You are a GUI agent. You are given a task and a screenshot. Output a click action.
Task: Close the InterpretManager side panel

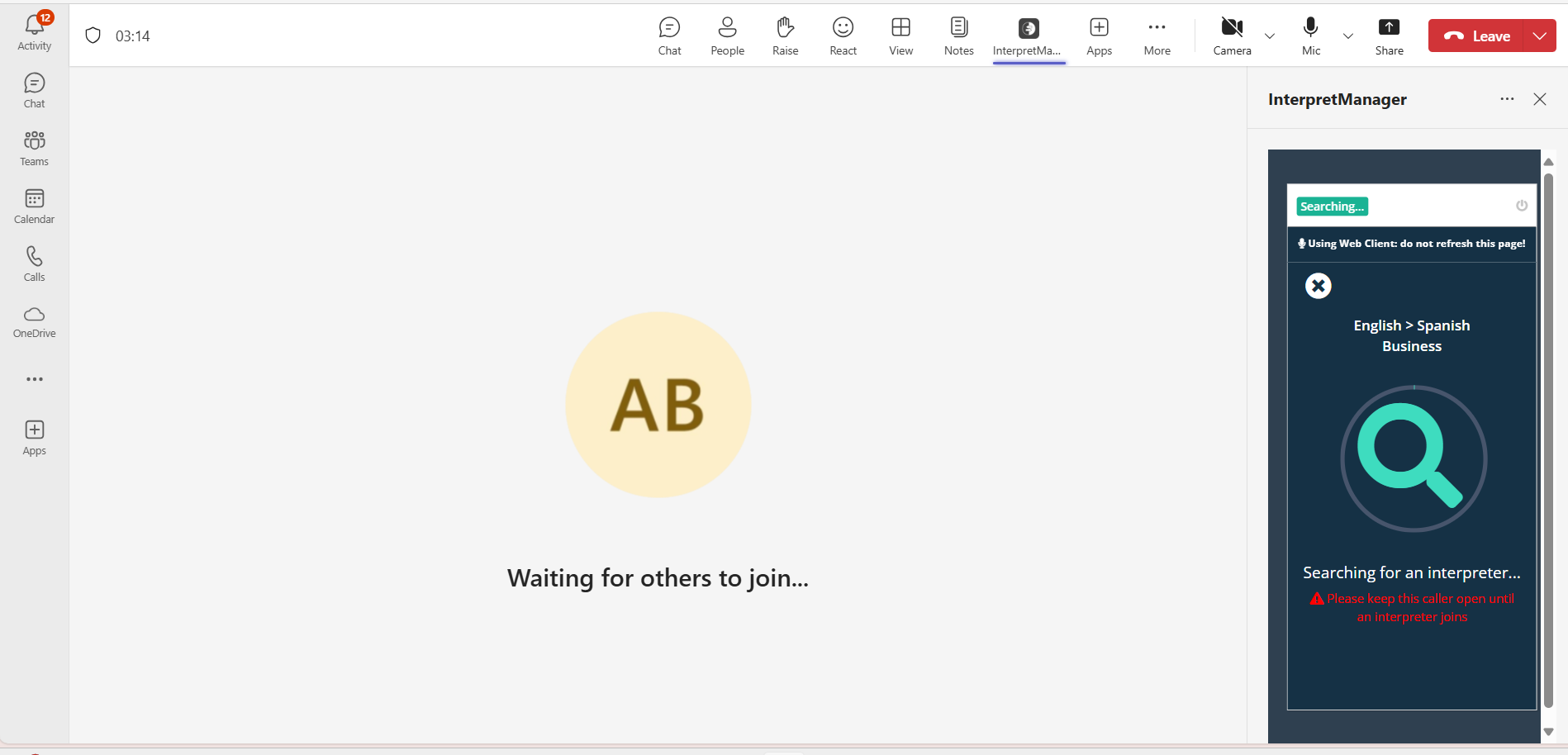pos(1540,99)
